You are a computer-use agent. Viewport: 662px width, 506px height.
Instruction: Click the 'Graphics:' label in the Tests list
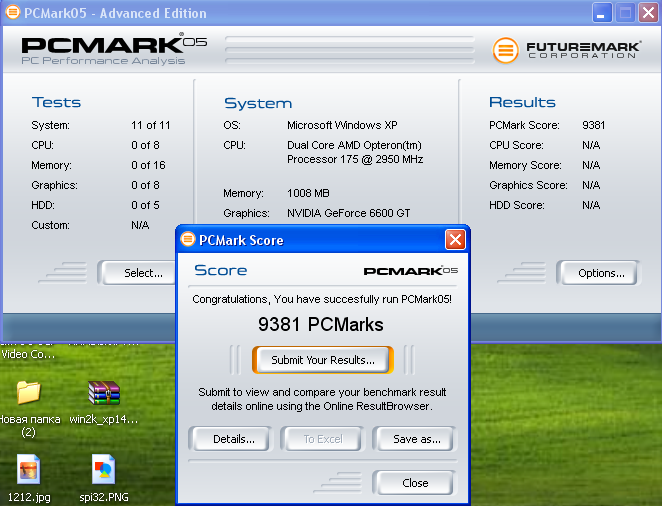tap(54, 185)
